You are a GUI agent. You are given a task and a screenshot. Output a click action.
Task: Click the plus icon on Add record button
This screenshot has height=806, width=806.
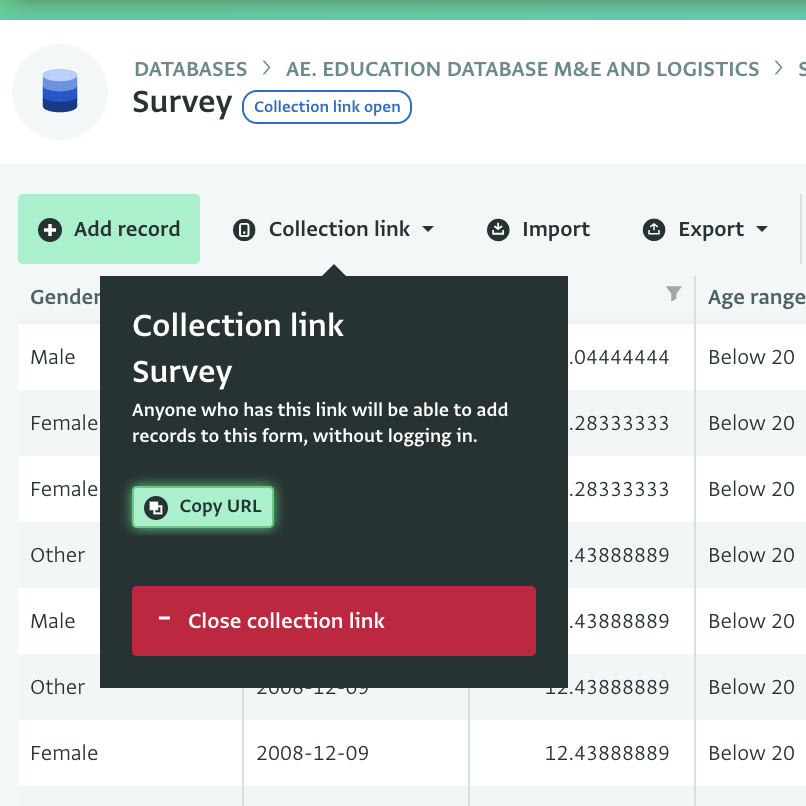(50, 229)
